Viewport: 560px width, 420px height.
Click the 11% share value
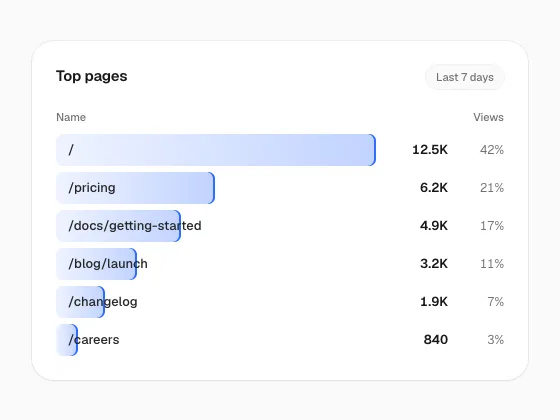coord(492,264)
